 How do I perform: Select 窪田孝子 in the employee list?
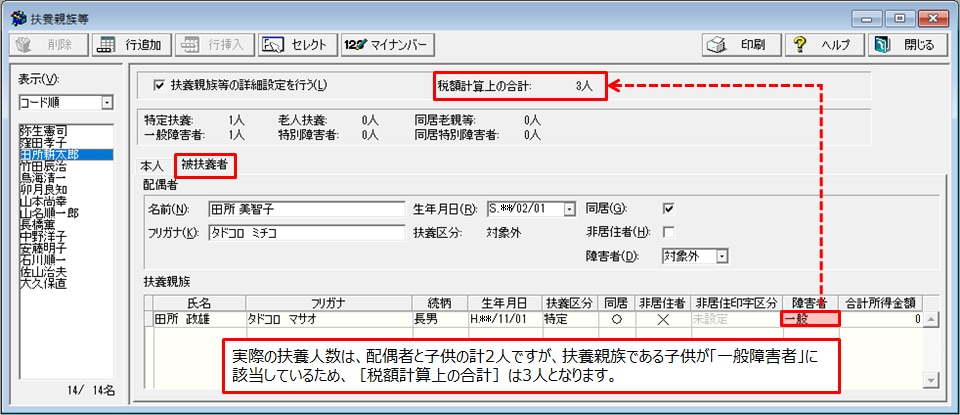[x=43, y=143]
